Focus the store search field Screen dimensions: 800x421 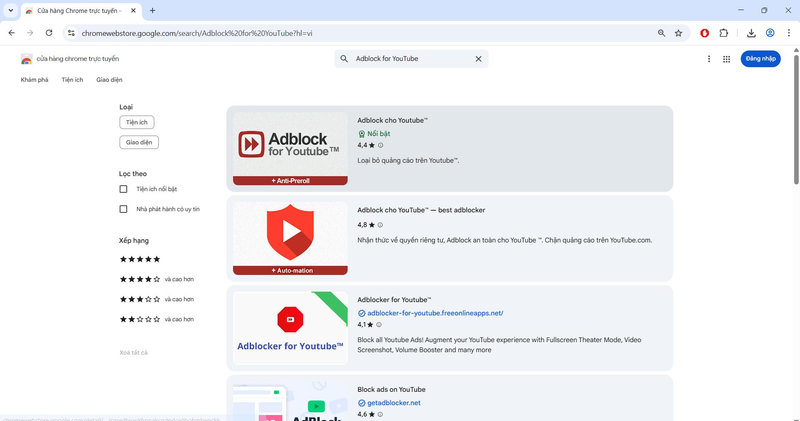pos(411,59)
